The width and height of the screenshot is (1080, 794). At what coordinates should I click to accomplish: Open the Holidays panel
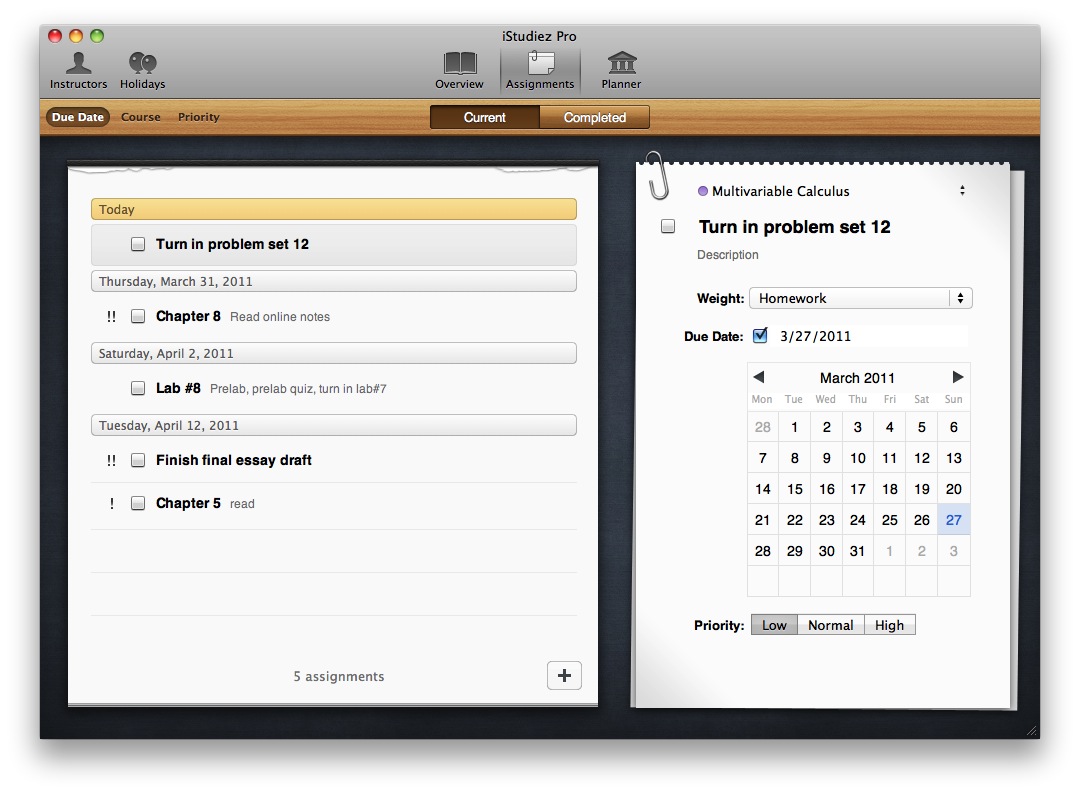coord(142,68)
